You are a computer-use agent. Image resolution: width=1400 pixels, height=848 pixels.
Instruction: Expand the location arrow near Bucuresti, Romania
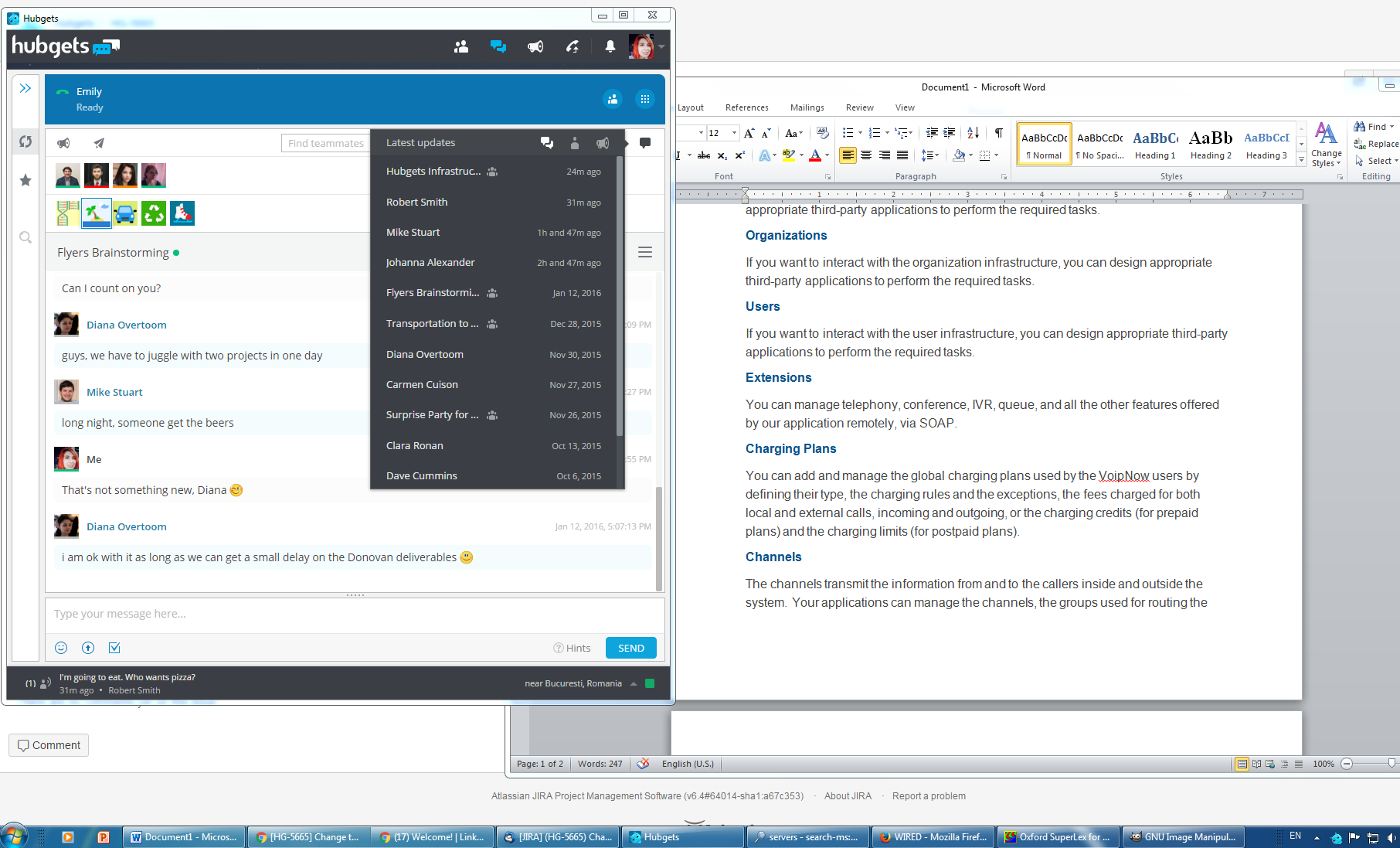(x=634, y=683)
